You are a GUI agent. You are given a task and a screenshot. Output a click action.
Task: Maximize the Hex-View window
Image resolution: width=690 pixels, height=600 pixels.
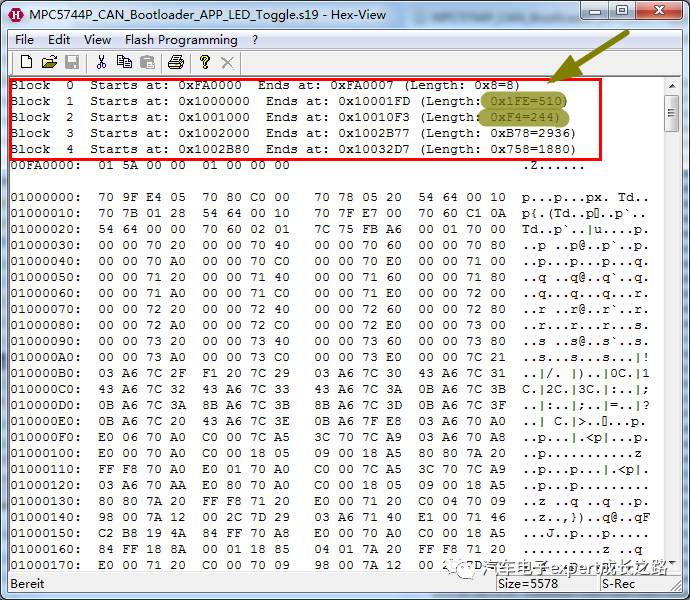tap(622, 11)
